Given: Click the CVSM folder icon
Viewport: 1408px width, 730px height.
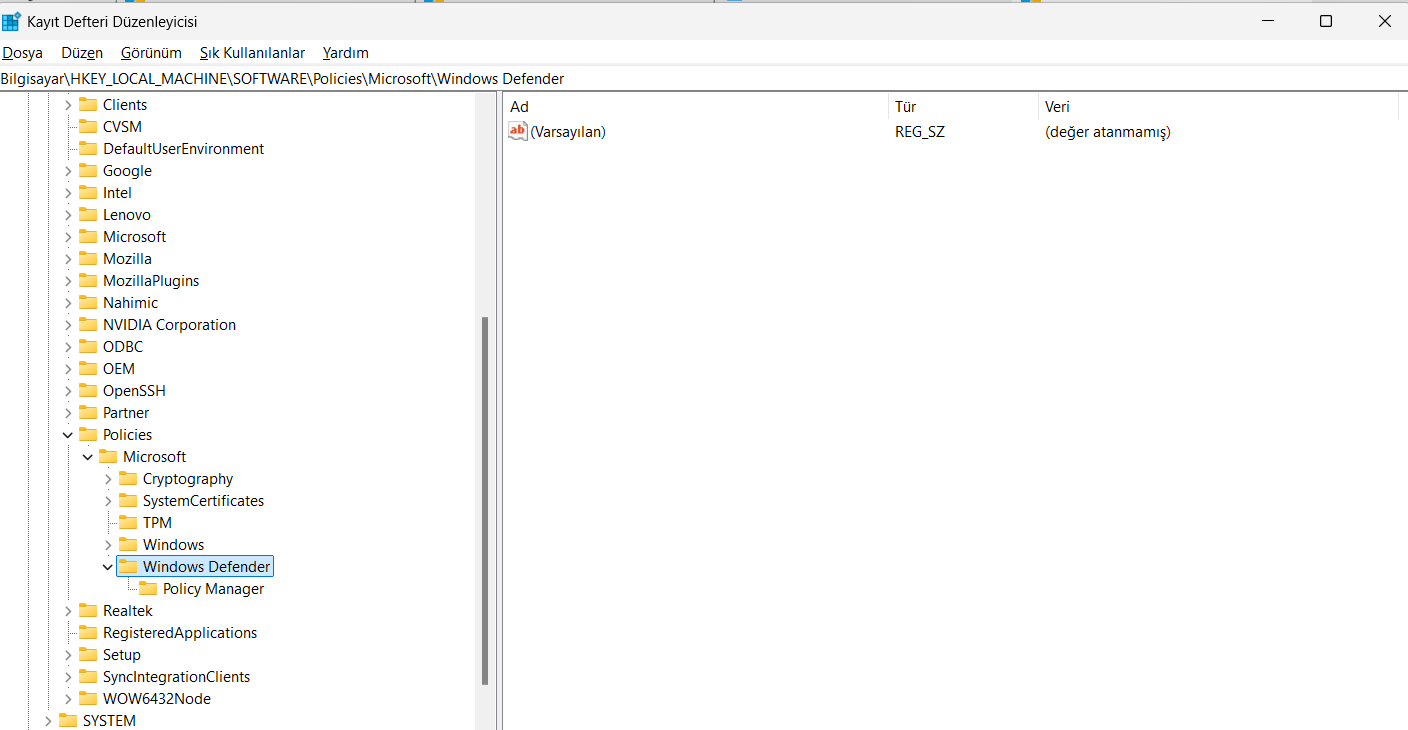Looking at the screenshot, I should (x=88, y=127).
